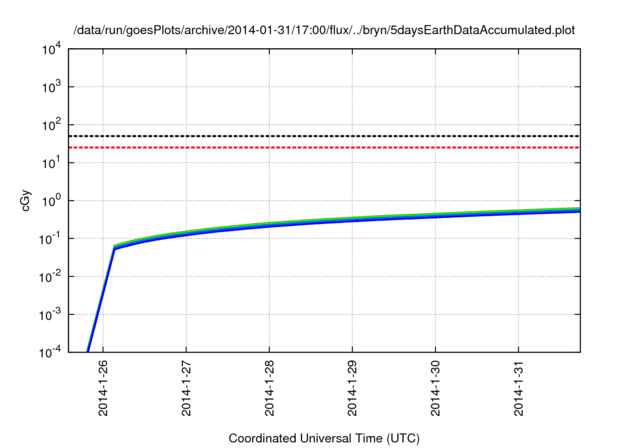Click the y-axis tick label 10^3
Screen dimensions: 640x448
(x=51, y=87)
